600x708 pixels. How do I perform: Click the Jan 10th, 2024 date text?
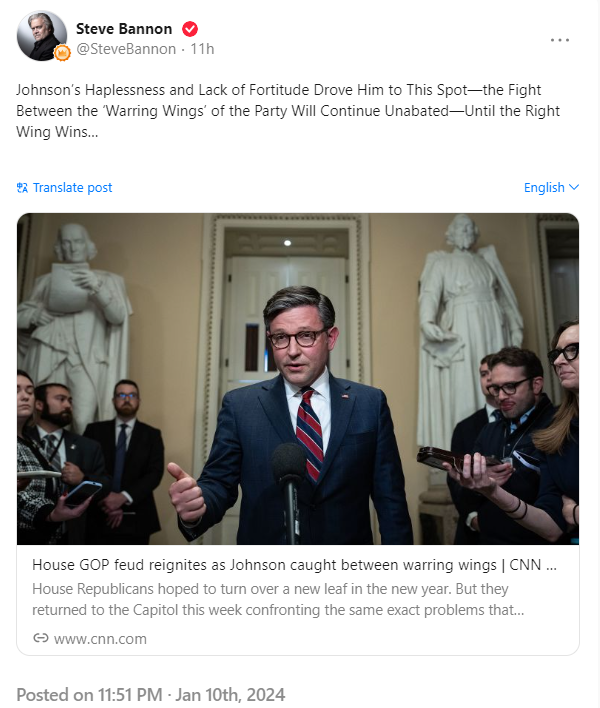[x=230, y=695]
